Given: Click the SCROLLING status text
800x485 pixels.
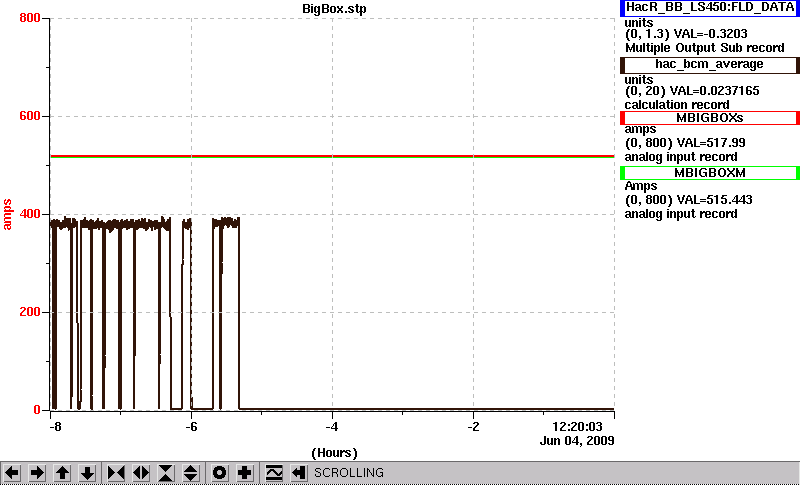Looking at the screenshot, I should click(349, 473).
